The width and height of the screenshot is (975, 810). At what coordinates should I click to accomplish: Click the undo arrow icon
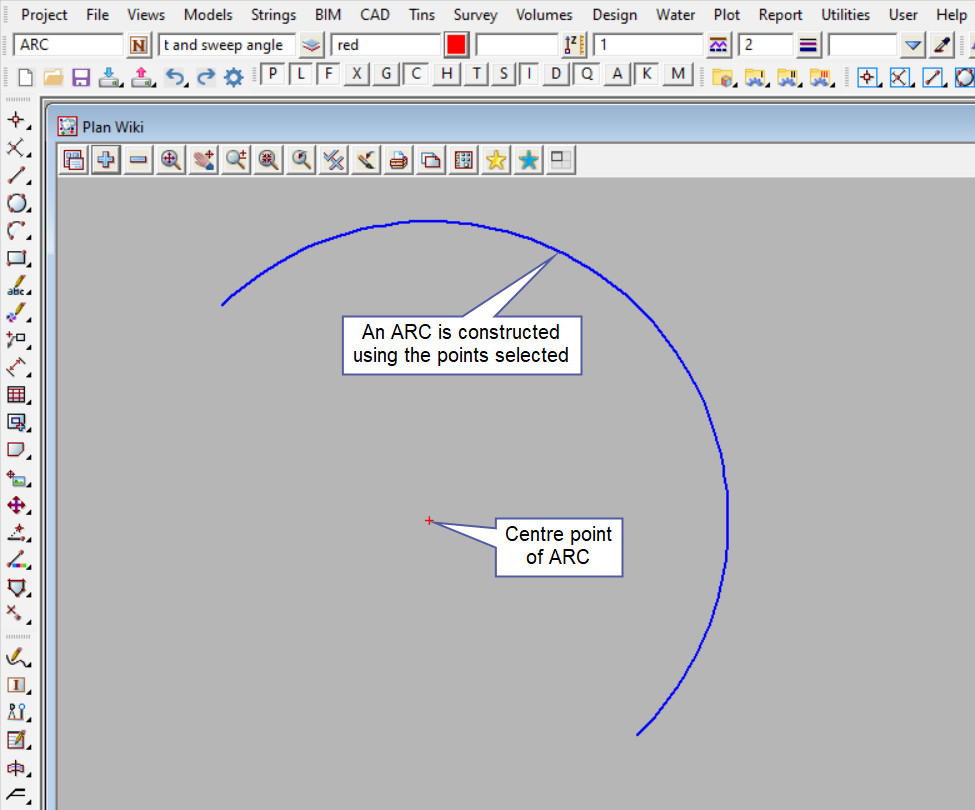[x=174, y=77]
